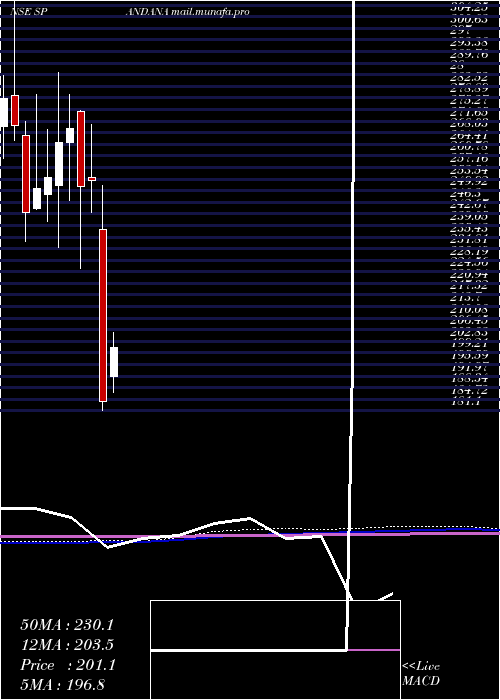Click the 220.94 price axis label
Viewport: 500px width, 700px height.
469,275
